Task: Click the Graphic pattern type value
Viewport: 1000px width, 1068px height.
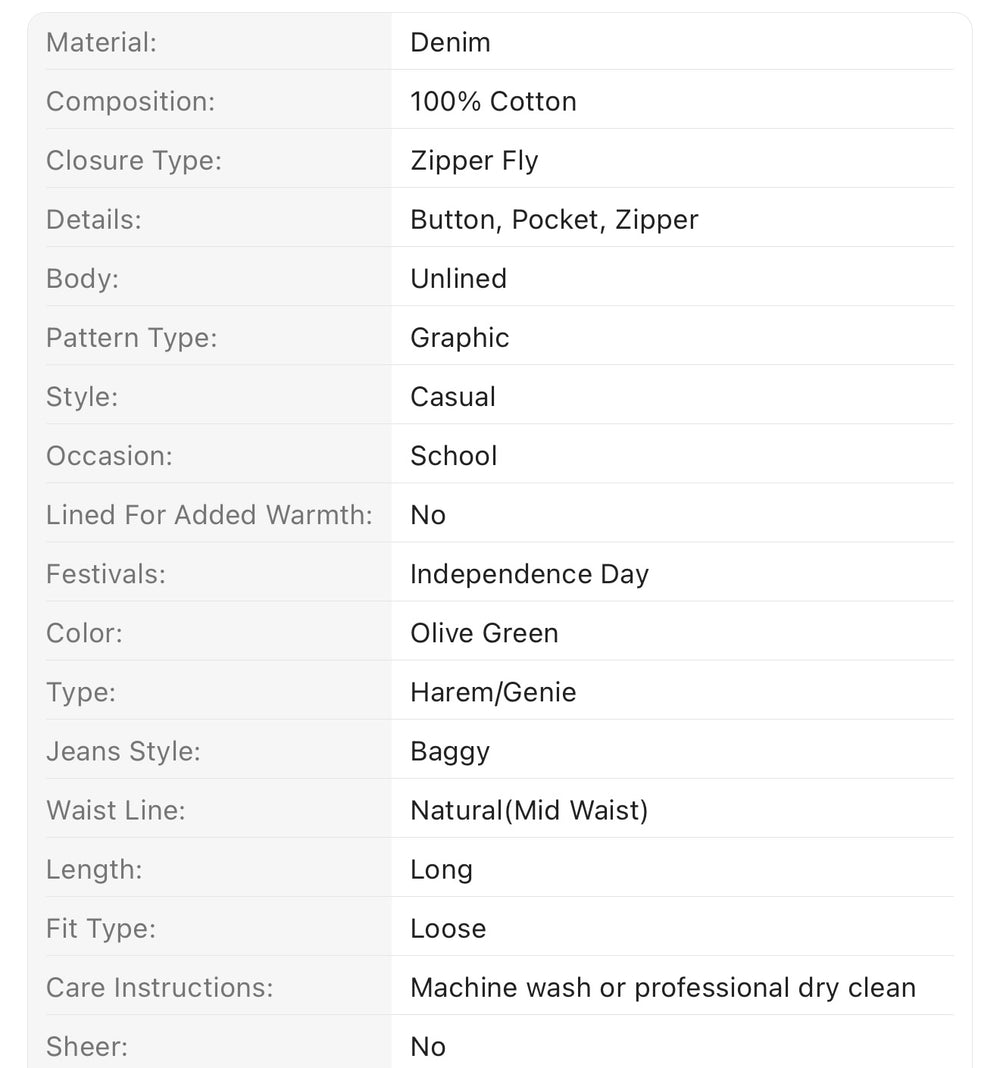Action: (460, 339)
